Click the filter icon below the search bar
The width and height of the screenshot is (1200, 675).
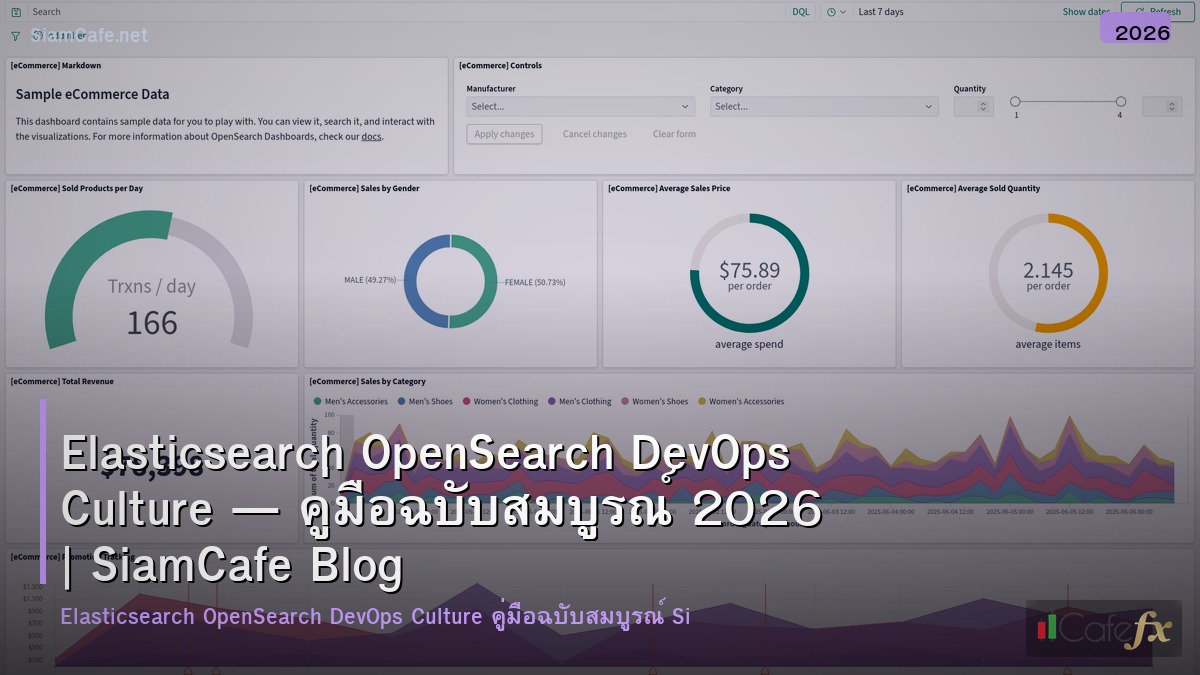(15, 35)
